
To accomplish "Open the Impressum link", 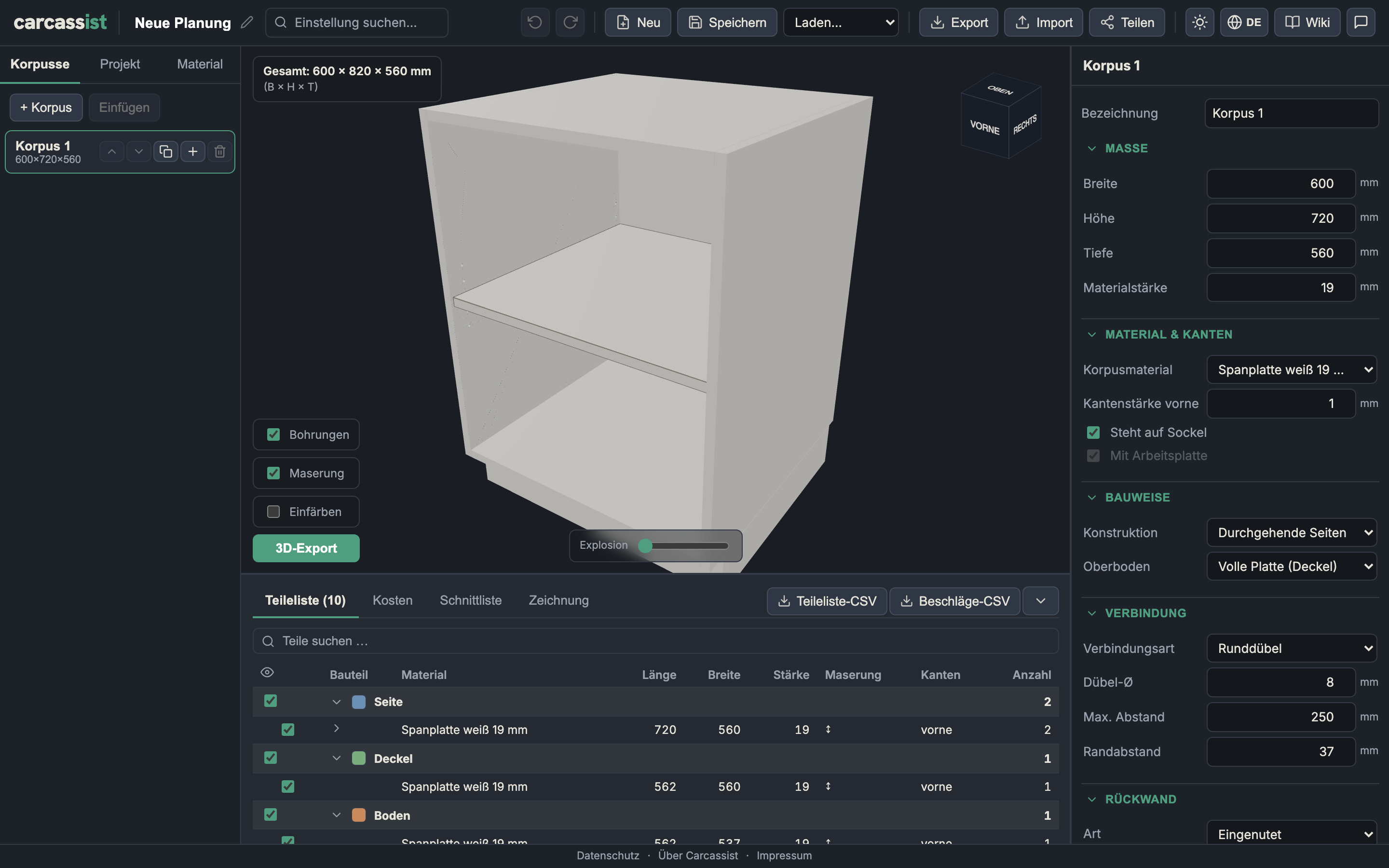I will [784, 855].
